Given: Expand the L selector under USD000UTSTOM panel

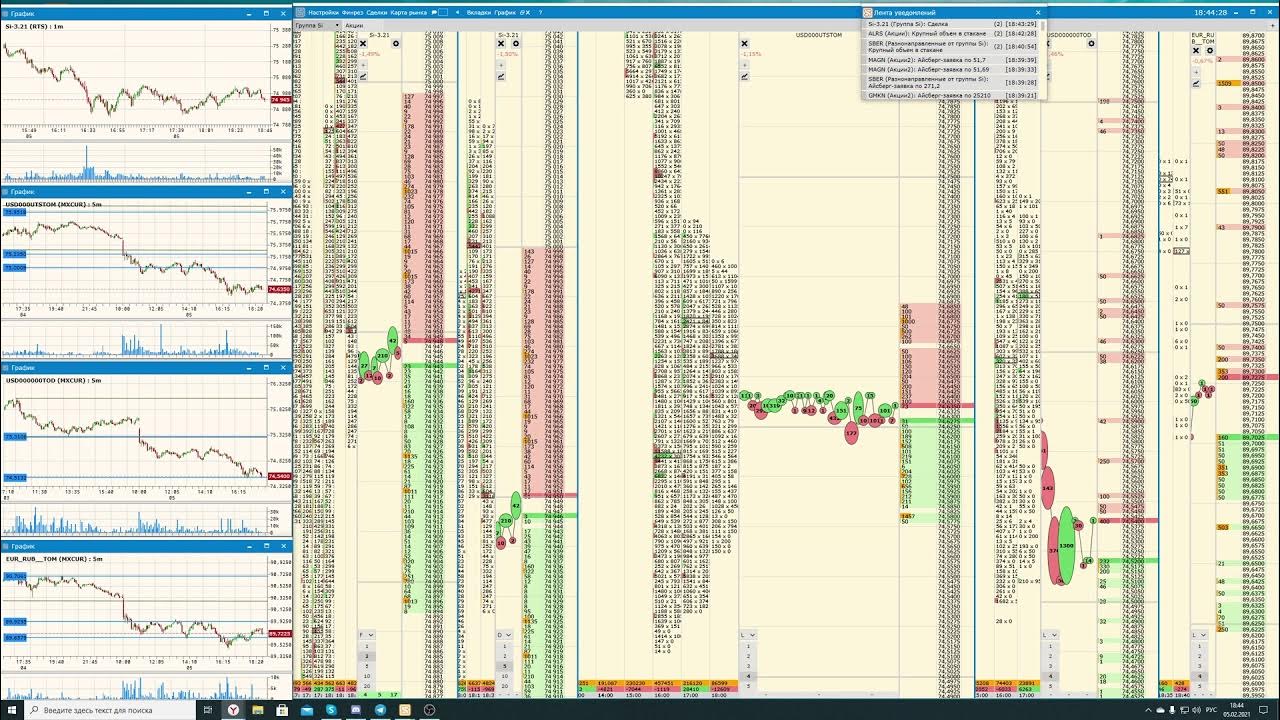Looking at the screenshot, I should 748,635.
